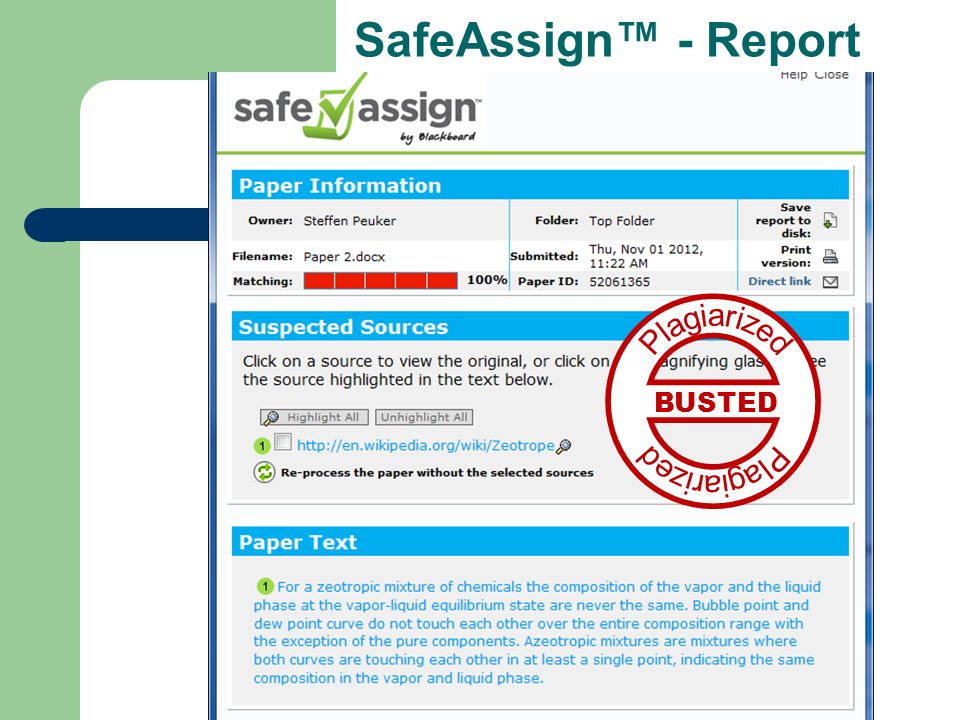Open the Direct link

779,281
